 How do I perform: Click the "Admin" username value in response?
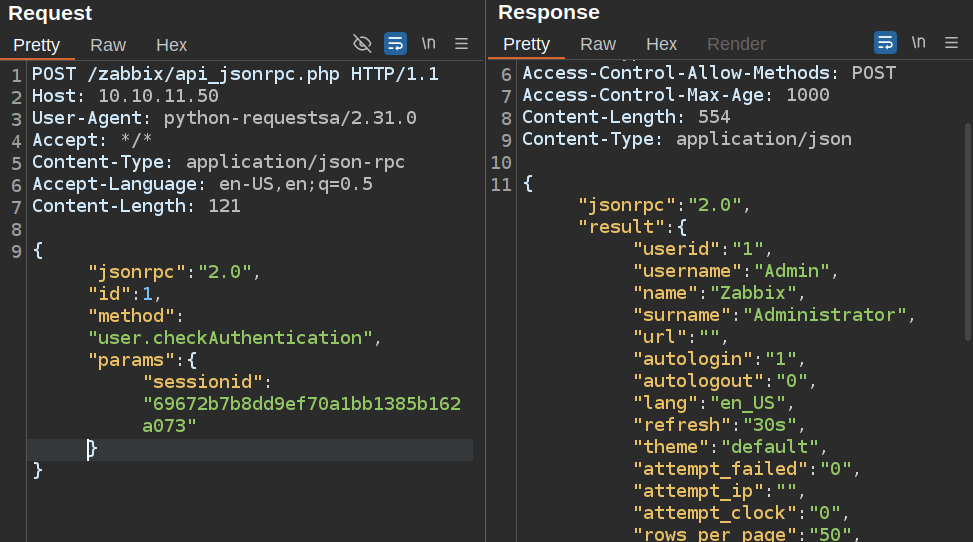click(x=793, y=271)
